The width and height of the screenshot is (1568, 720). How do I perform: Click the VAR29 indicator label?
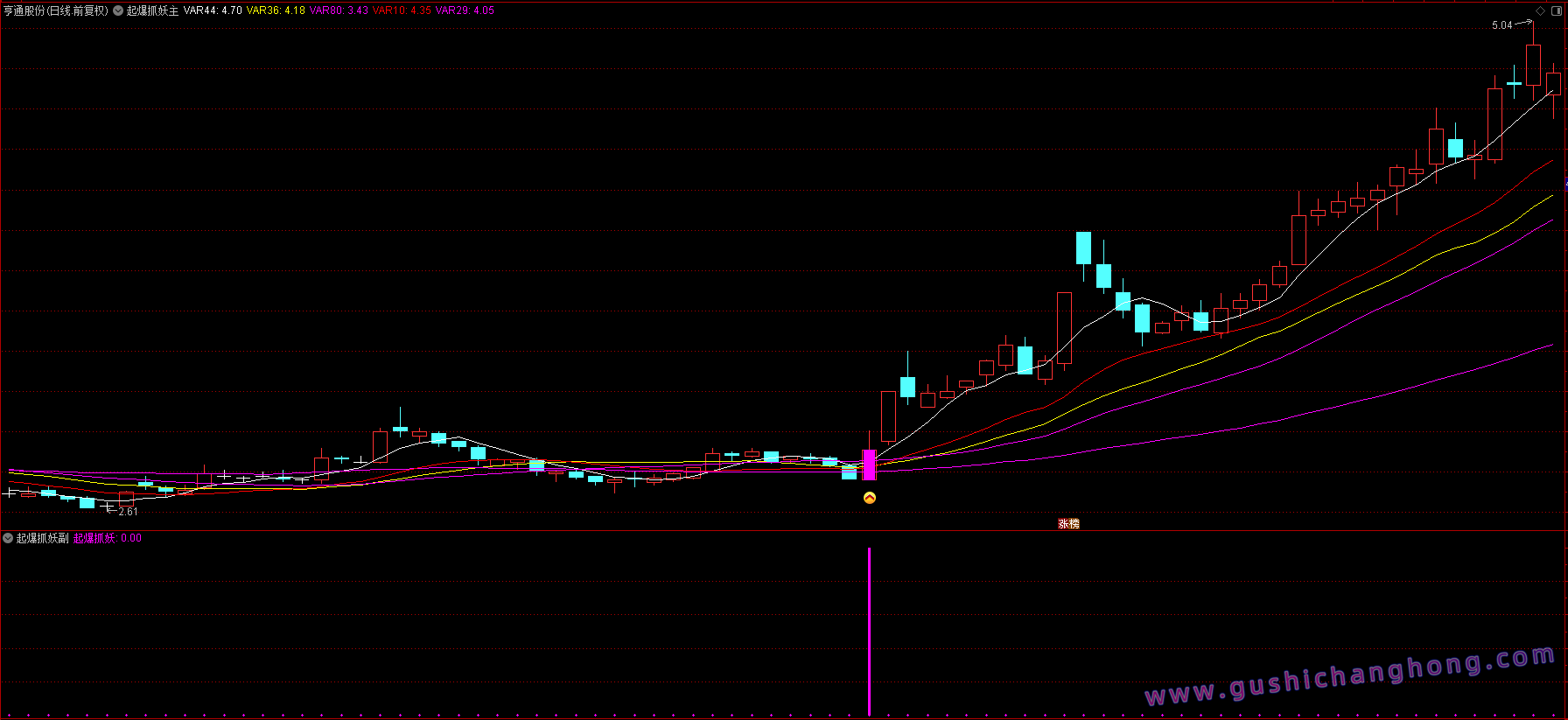coord(465,10)
